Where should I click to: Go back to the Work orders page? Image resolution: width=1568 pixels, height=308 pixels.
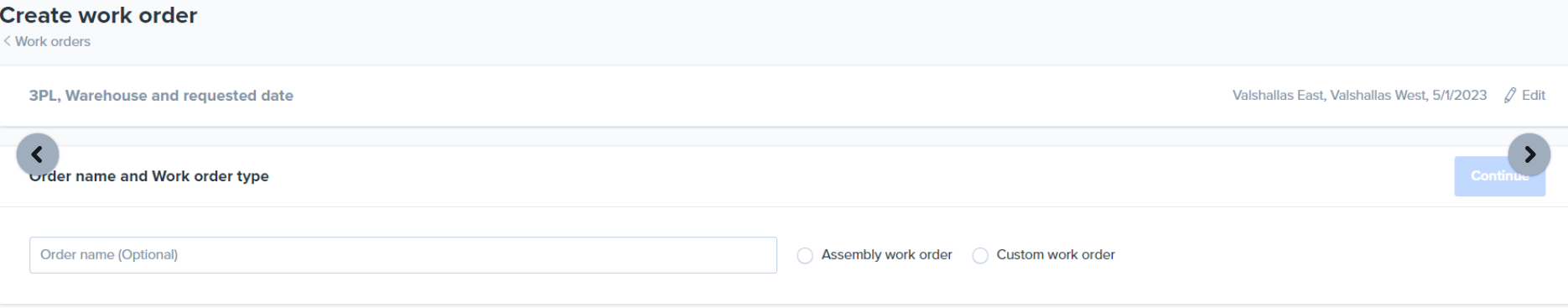tap(52, 41)
